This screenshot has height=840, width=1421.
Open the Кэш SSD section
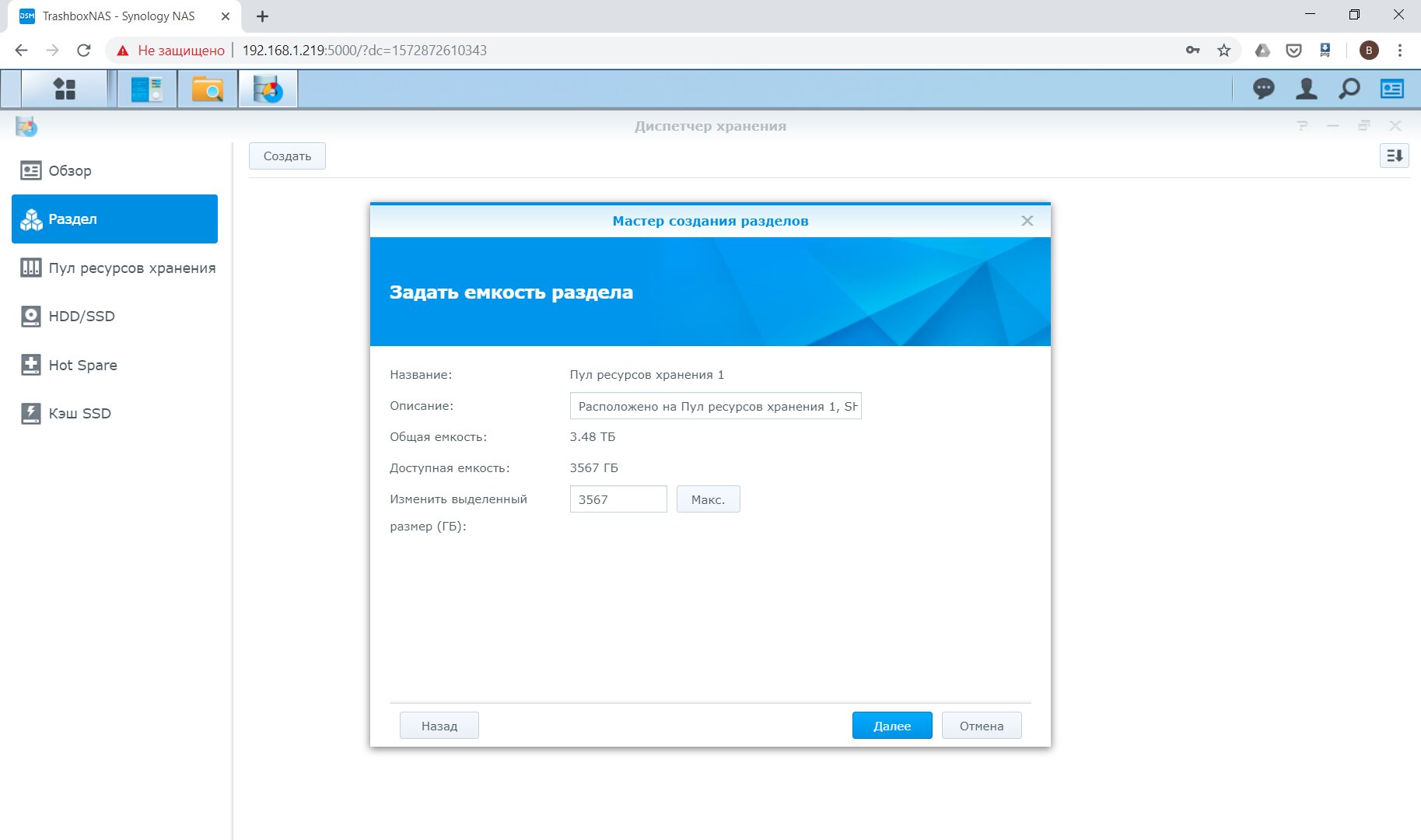point(115,413)
